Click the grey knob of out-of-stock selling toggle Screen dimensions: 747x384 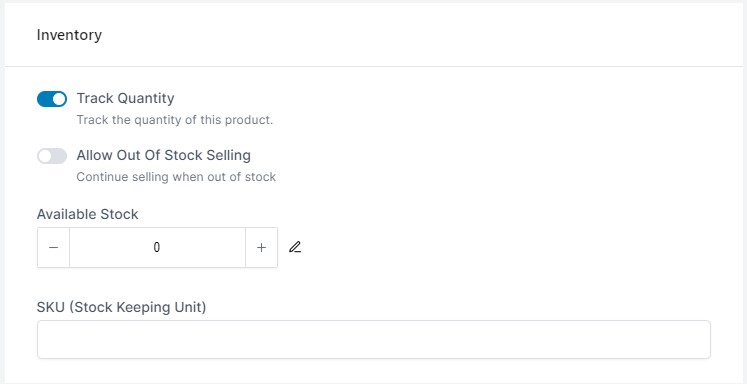[x=45, y=156]
